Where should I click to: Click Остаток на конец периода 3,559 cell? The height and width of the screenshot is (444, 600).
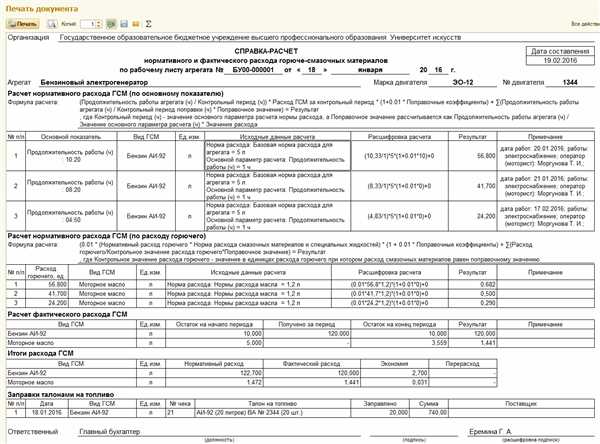399,343
